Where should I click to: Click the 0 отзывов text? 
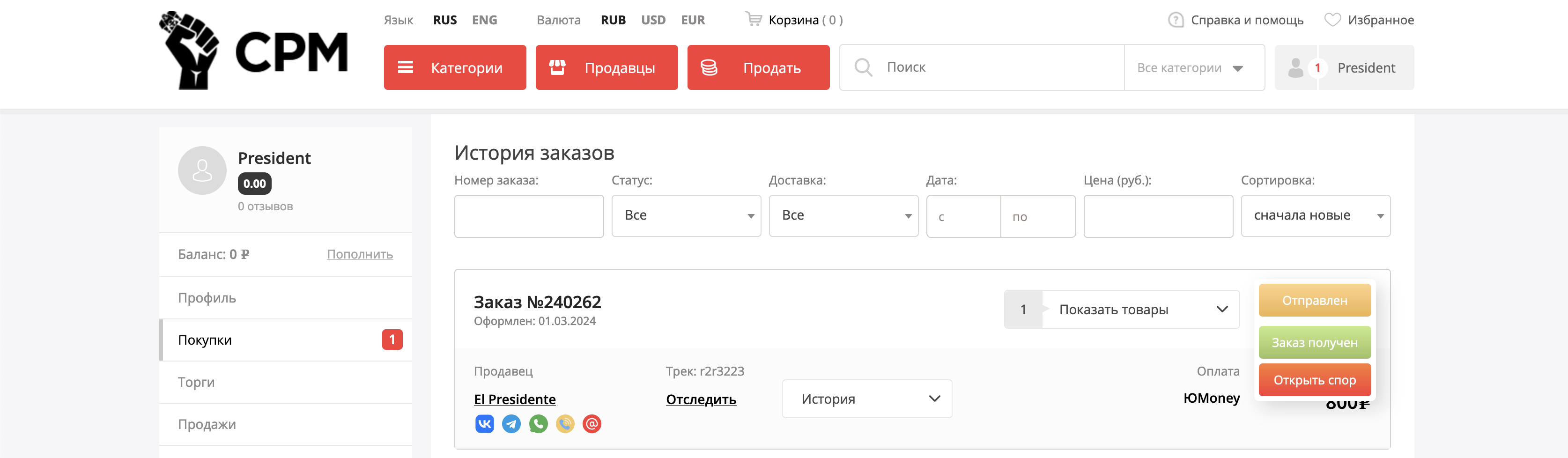(x=266, y=207)
